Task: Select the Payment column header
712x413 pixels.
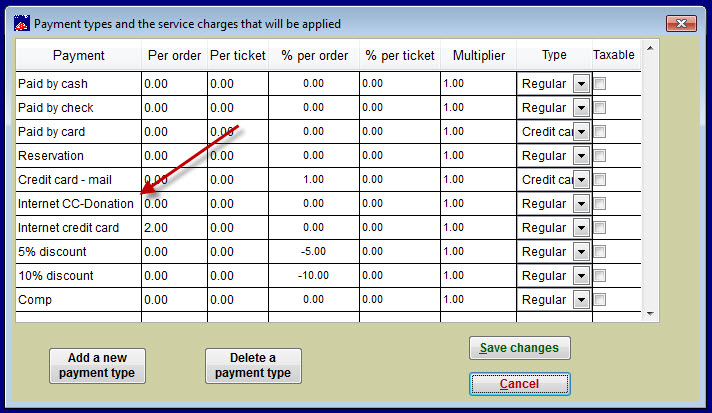Action: (79, 55)
